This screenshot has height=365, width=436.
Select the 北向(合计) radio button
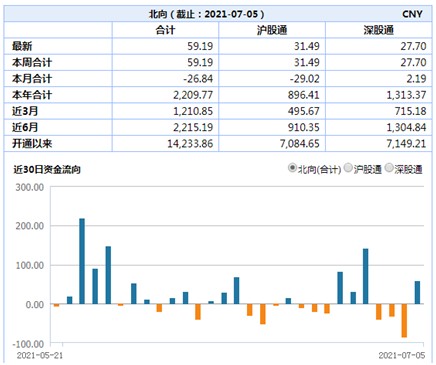point(292,168)
